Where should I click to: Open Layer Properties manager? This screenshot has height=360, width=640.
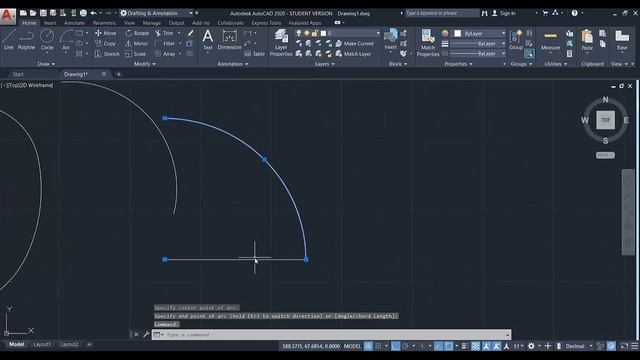(x=281, y=42)
